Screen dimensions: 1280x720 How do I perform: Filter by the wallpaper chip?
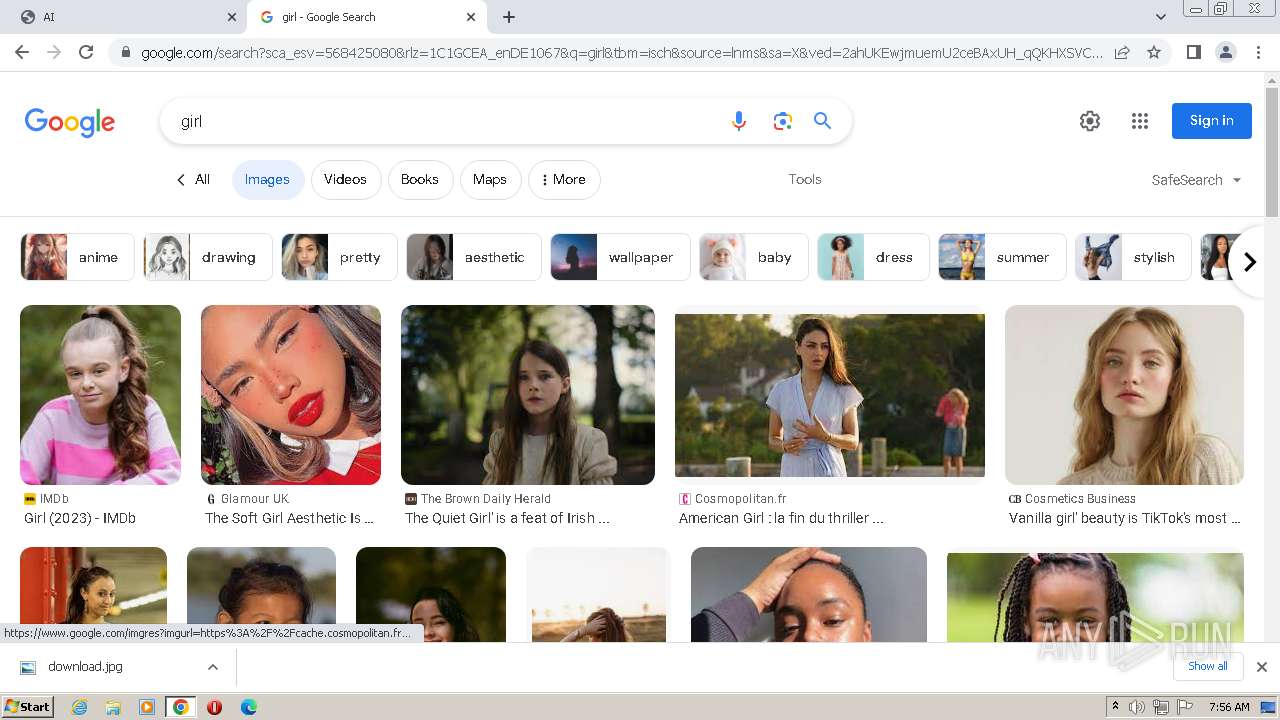pos(620,257)
